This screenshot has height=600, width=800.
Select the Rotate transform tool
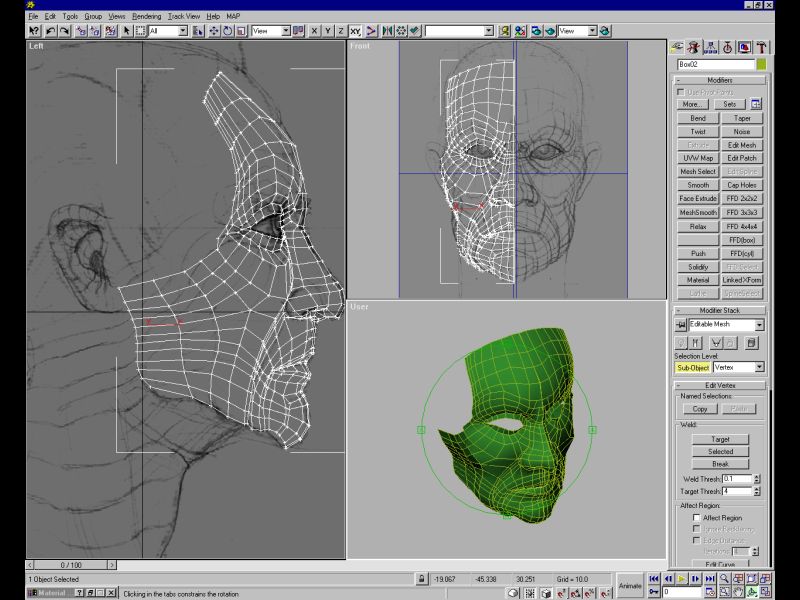tap(227, 31)
